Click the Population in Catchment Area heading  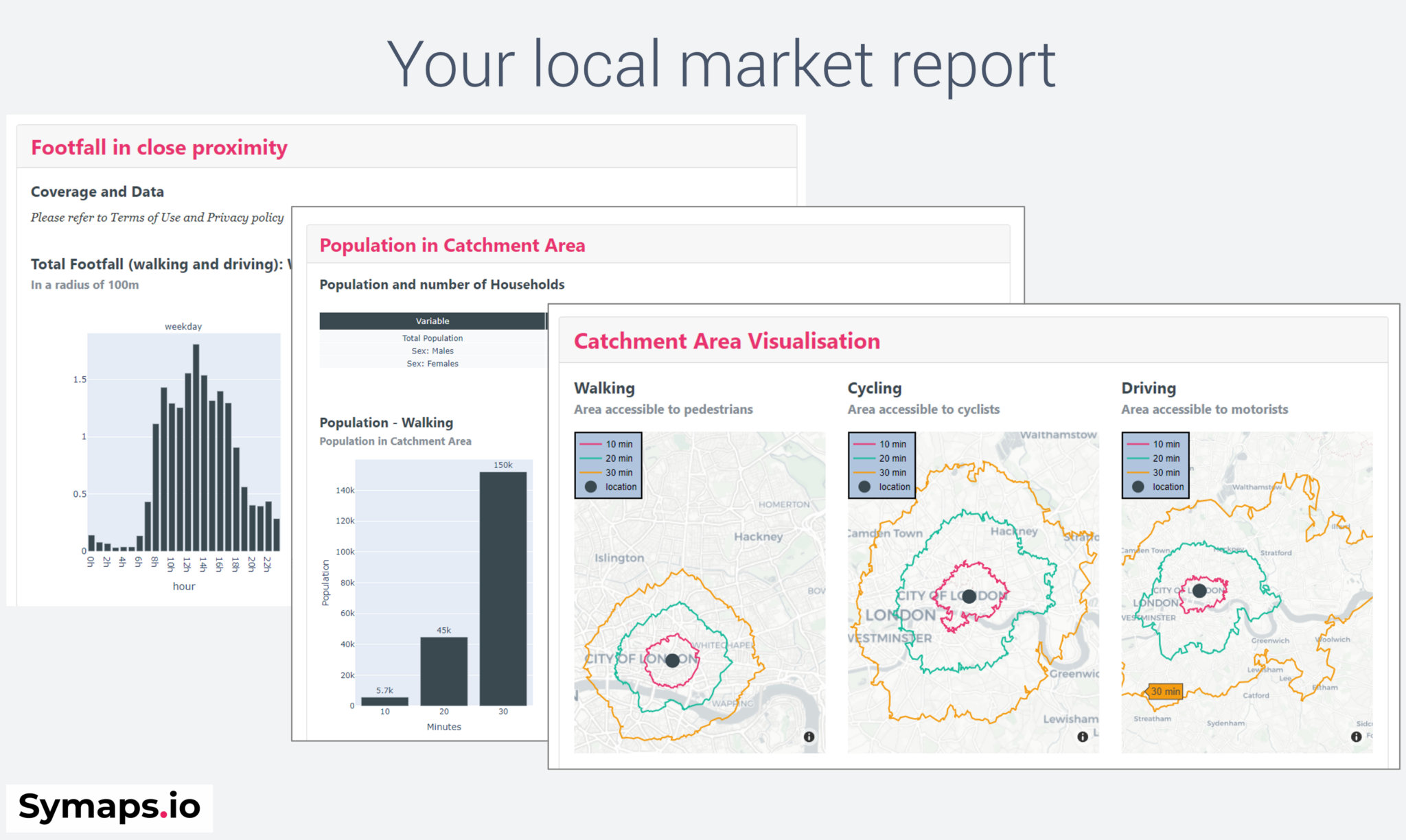pos(452,246)
